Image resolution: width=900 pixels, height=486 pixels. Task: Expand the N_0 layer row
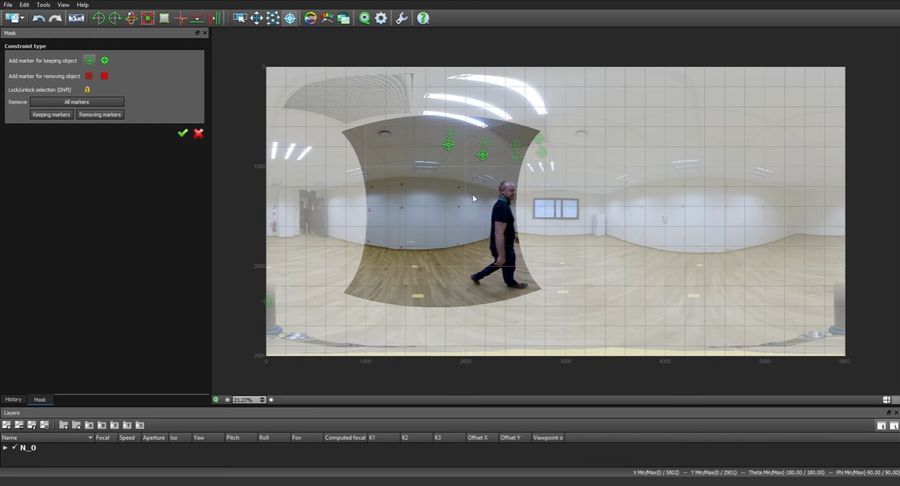(5, 447)
